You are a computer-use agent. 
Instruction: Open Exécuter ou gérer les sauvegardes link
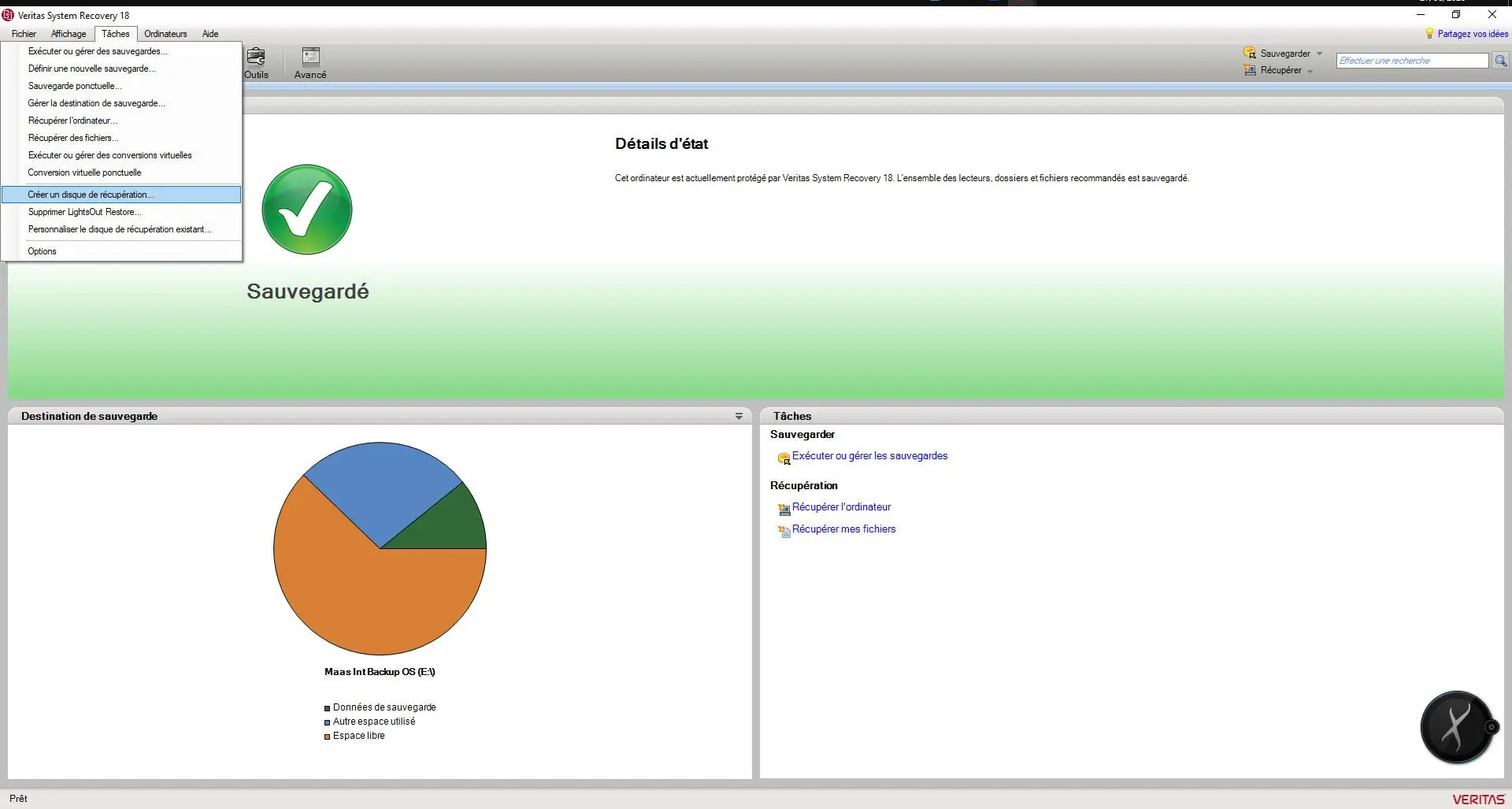click(x=869, y=456)
